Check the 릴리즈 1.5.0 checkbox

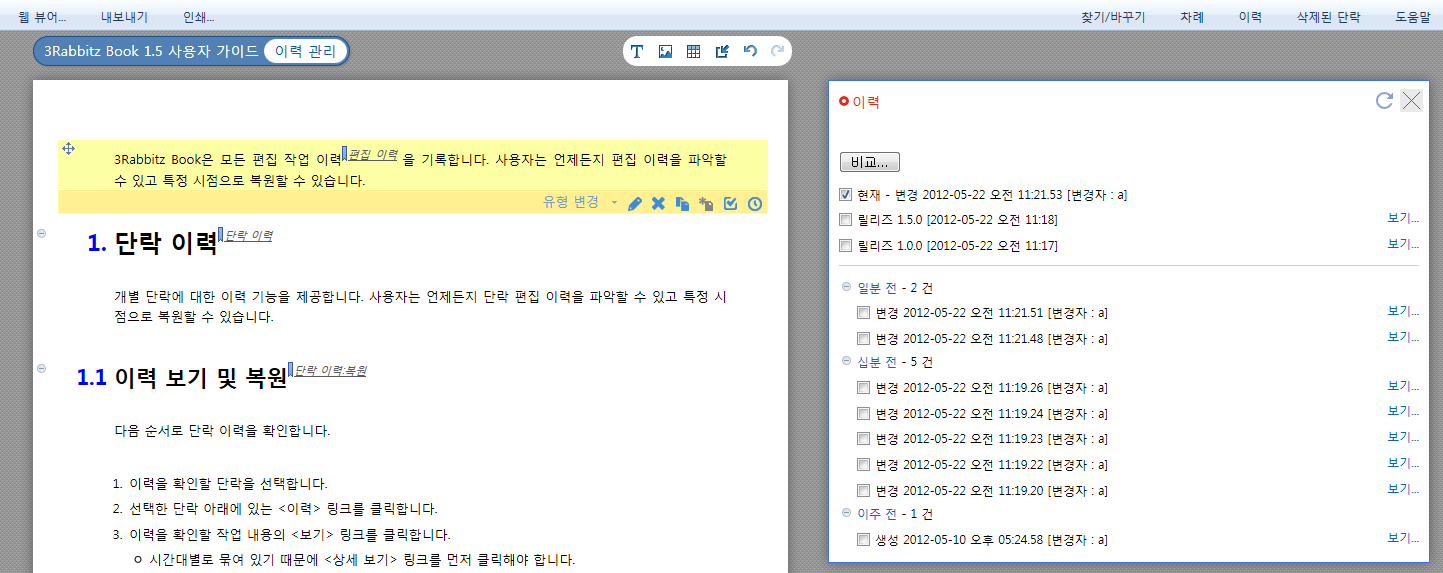[846, 219]
